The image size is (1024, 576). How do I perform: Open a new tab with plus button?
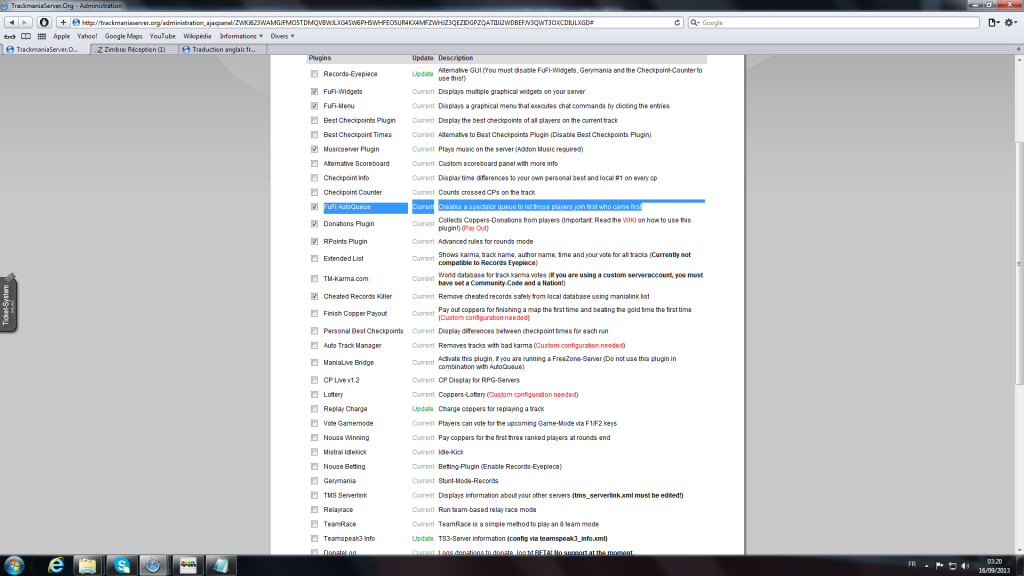[1018, 49]
